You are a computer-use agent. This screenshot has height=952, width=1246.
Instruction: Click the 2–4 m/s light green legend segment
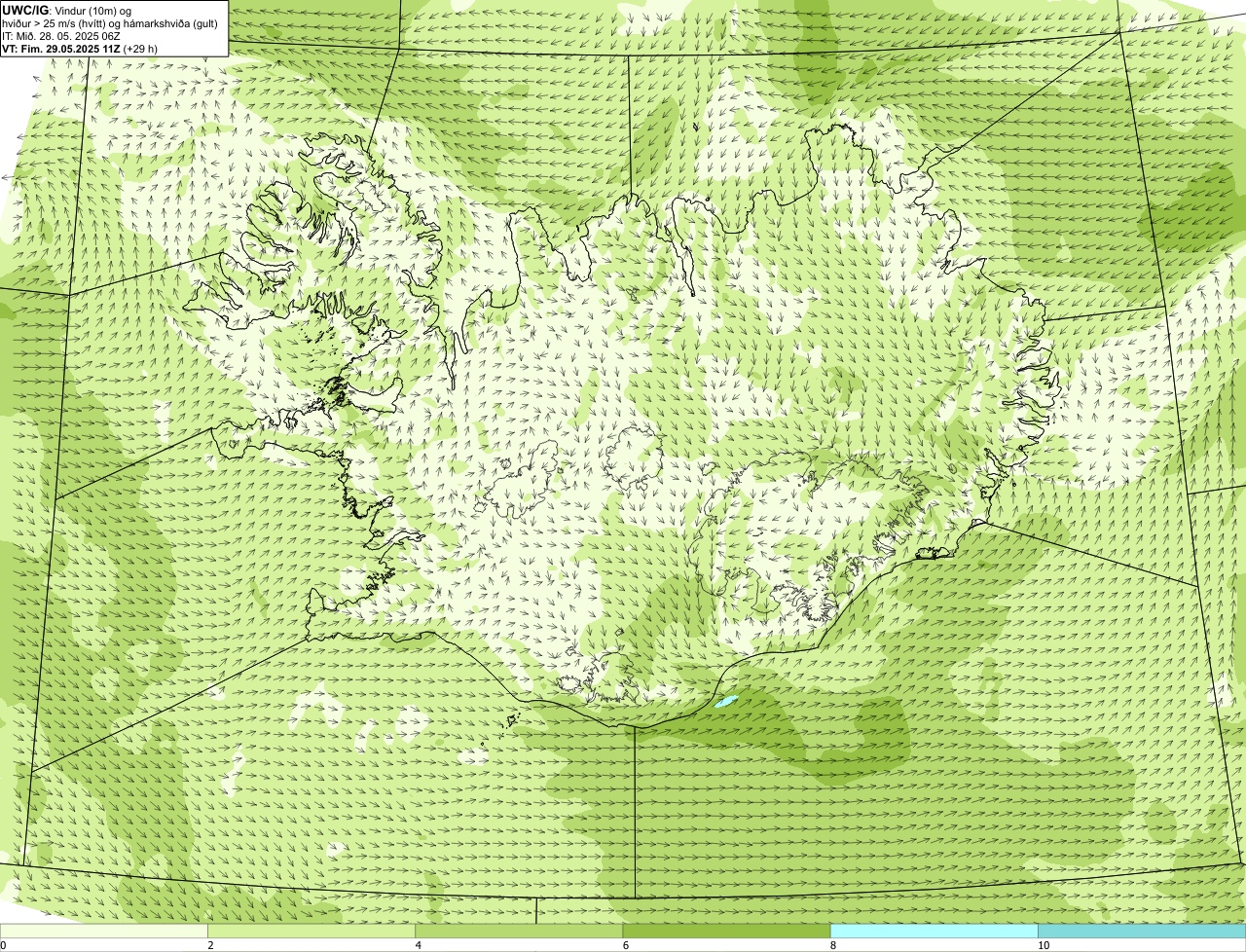[311, 932]
